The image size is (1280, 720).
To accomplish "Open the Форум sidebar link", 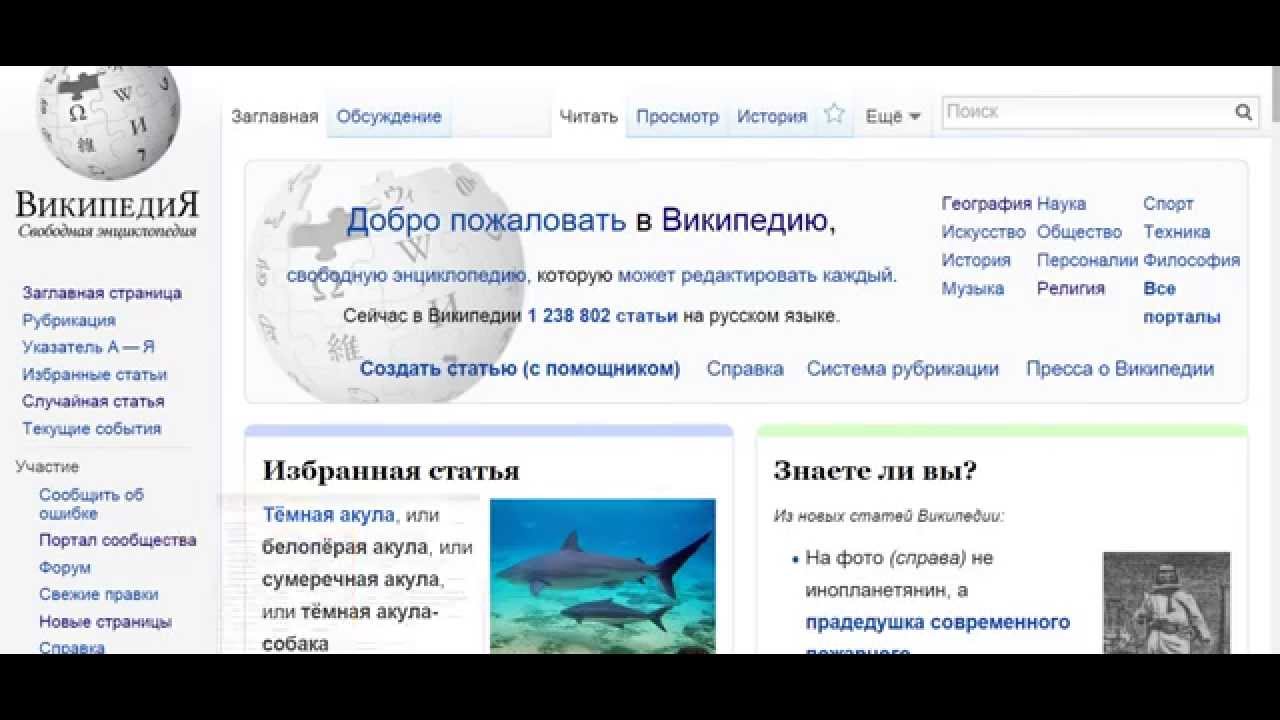I will [65, 567].
